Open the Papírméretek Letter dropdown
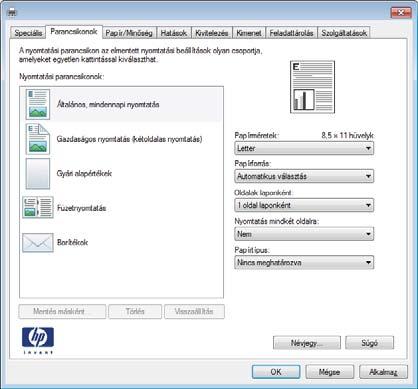This screenshot has height=389, width=418. pos(304,148)
